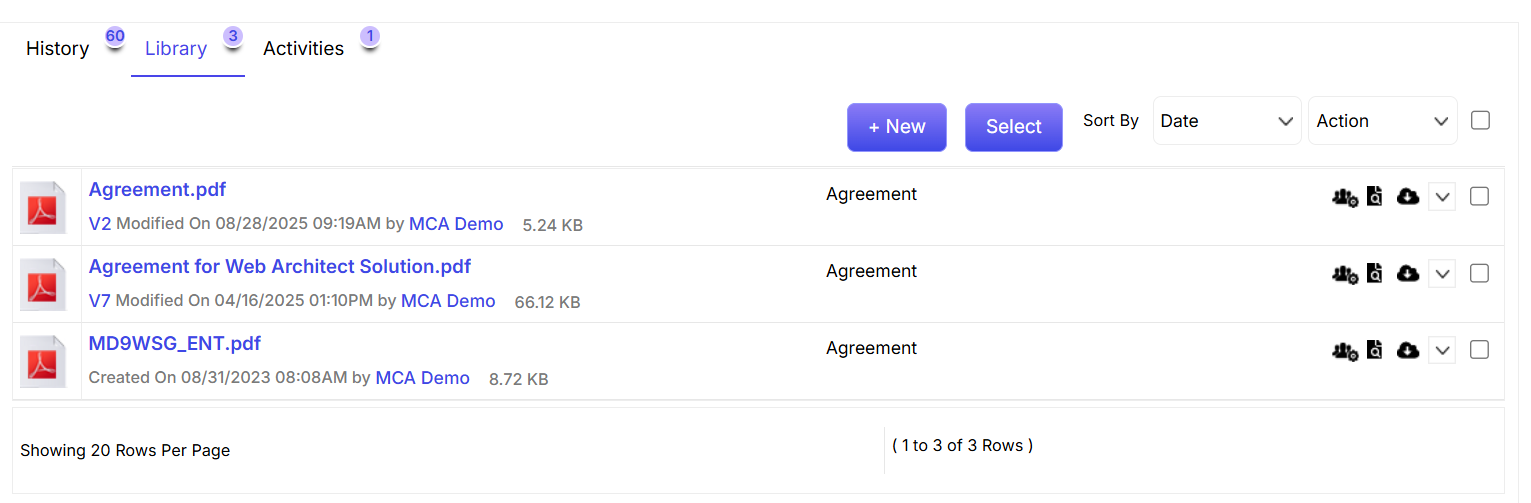Image resolution: width=1531 pixels, height=503 pixels.
Task: Switch to the History tab
Action: [58, 49]
